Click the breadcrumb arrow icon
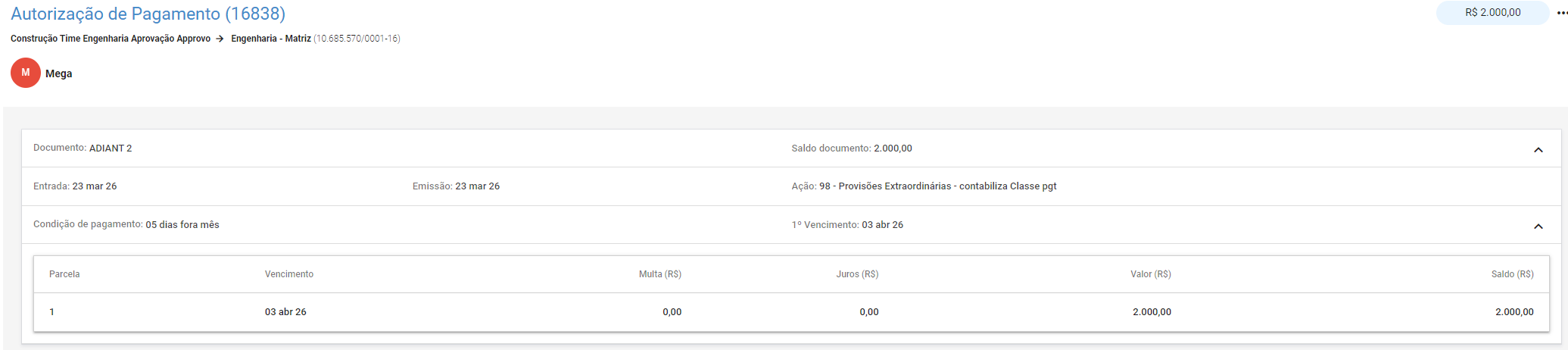1568x350 pixels. click(x=220, y=39)
